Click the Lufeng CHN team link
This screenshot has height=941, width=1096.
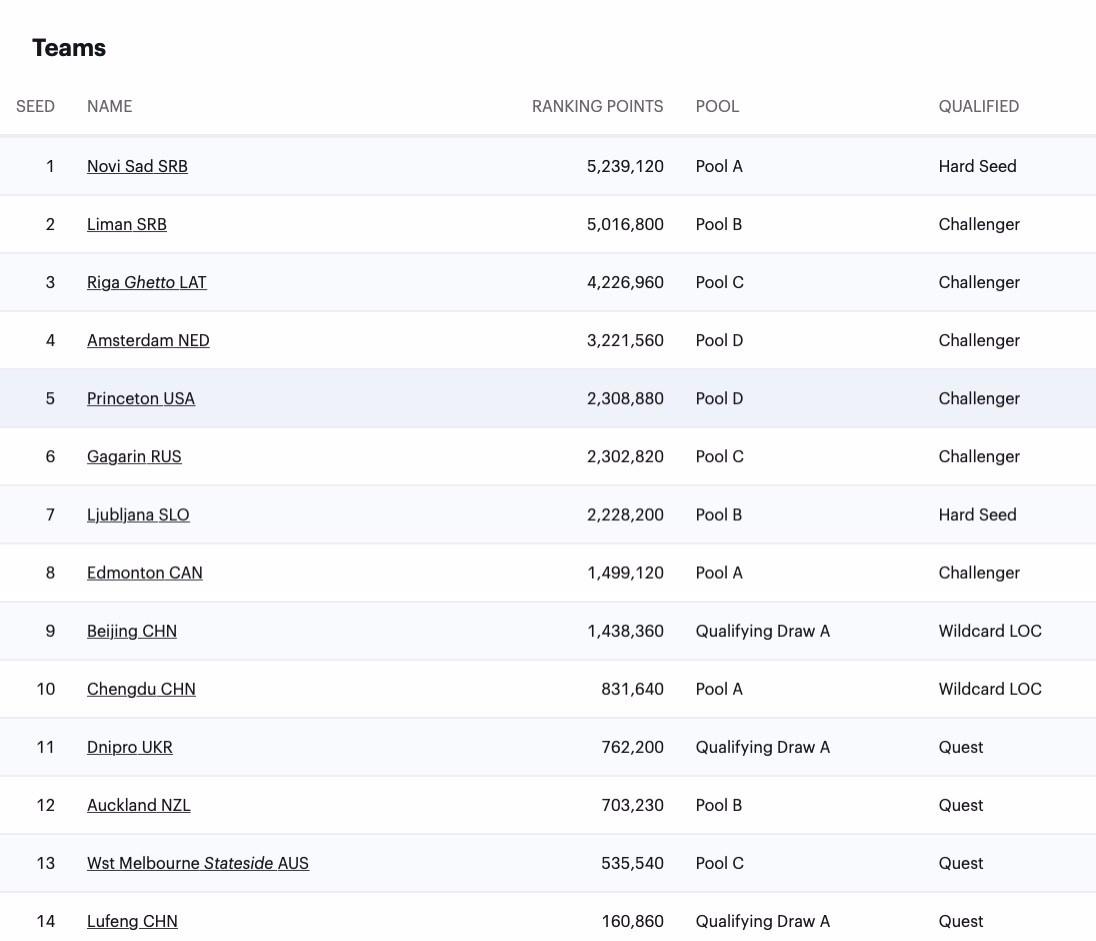(x=132, y=921)
